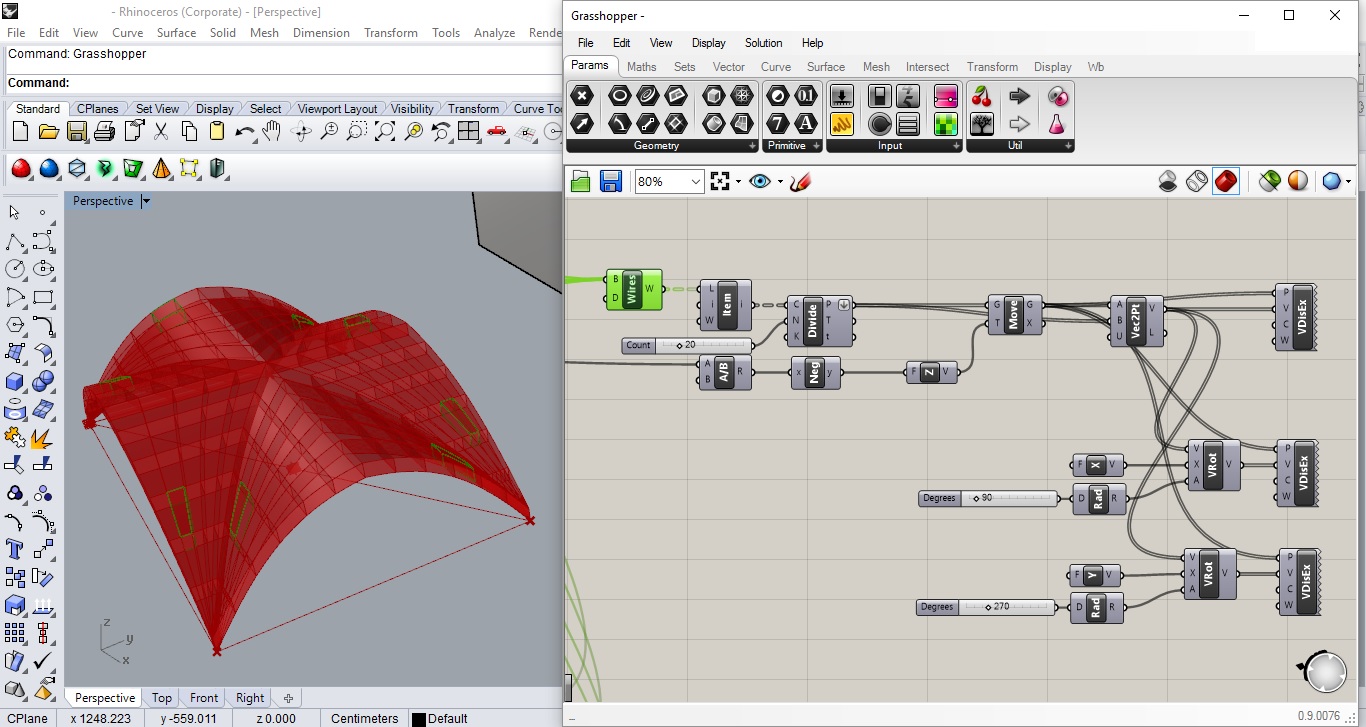Image resolution: width=1366 pixels, height=727 pixels.
Task: Click the Perspective viewport title label
Action: coord(103,201)
